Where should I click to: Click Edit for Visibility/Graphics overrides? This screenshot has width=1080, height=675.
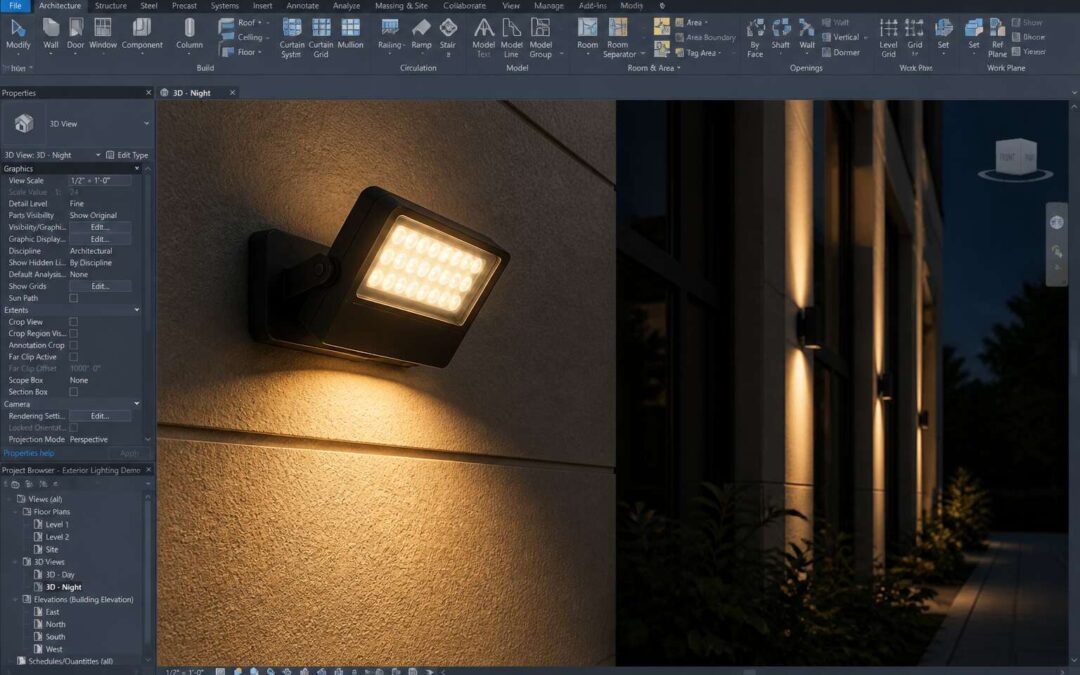click(x=100, y=227)
